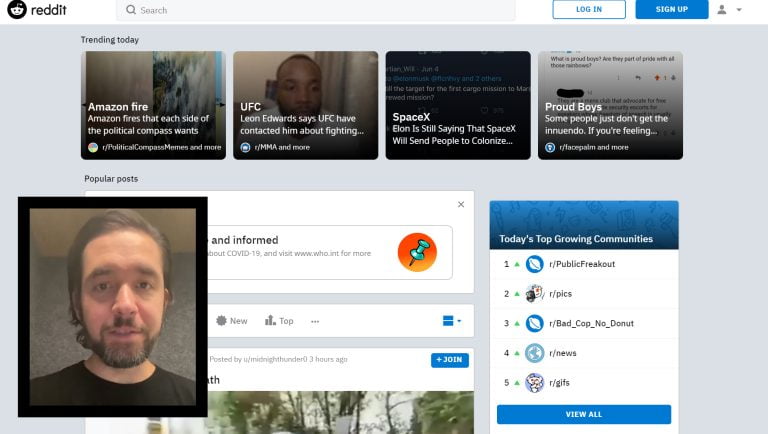Open the UFC trending card
Viewport: 768px width, 434px height.
(306, 105)
